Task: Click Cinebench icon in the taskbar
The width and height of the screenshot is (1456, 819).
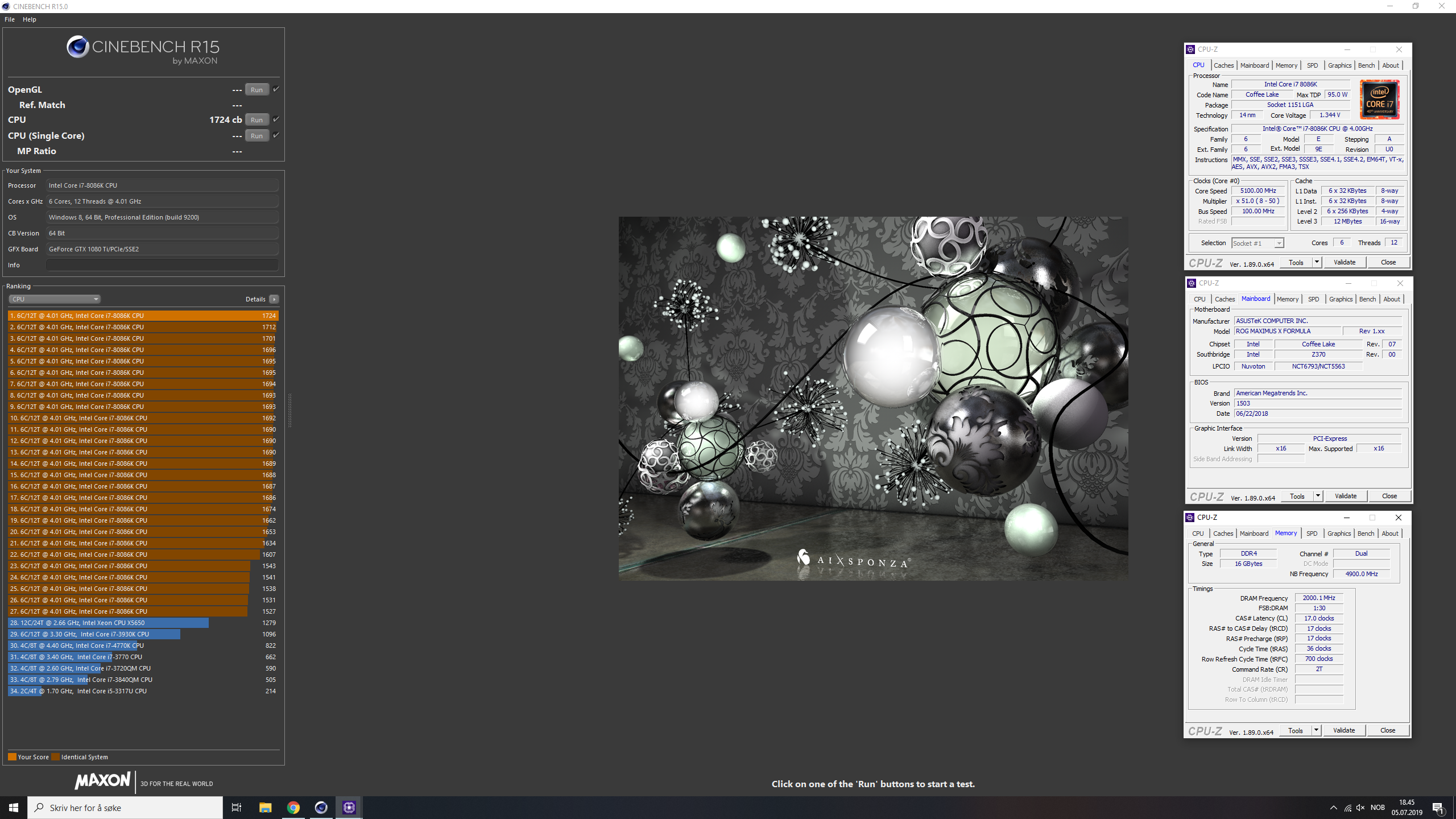Action: tap(321, 808)
